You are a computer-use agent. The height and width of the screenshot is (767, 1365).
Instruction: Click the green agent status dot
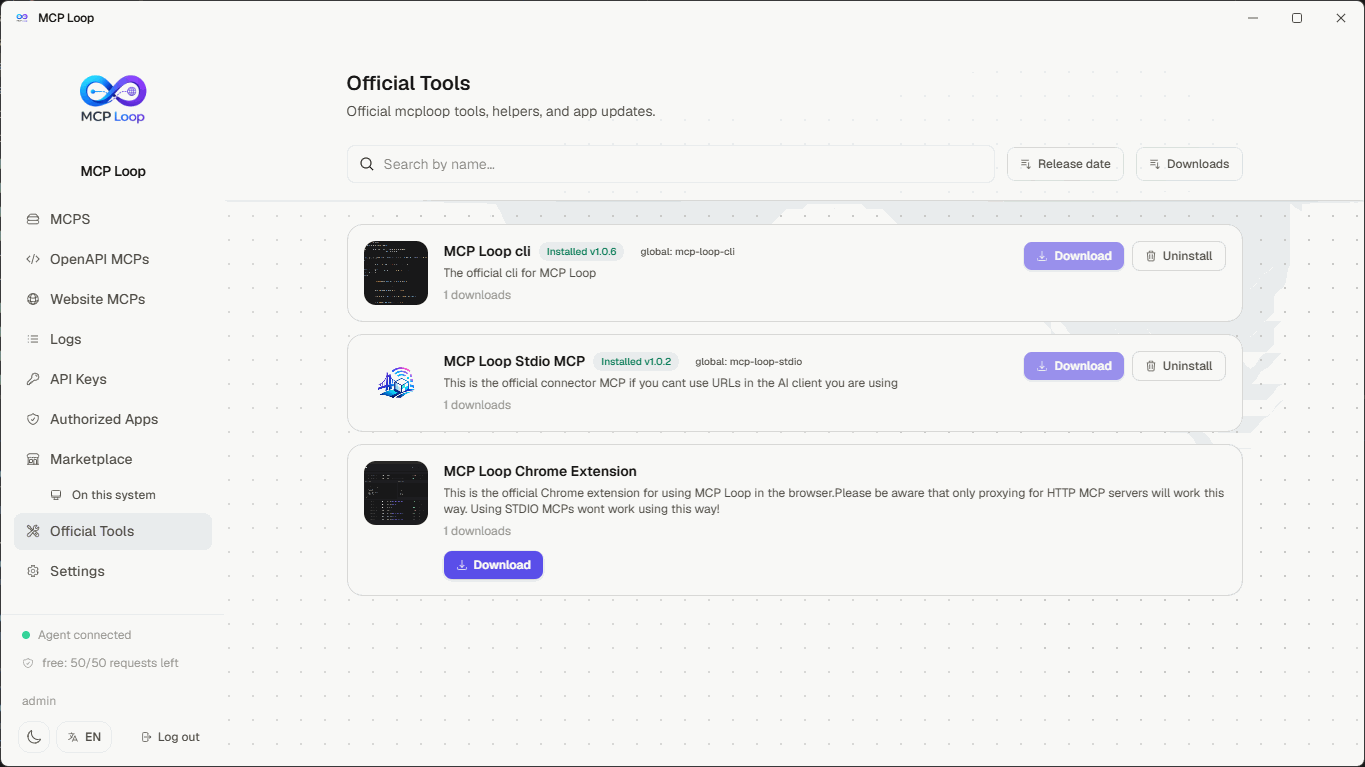pos(26,635)
